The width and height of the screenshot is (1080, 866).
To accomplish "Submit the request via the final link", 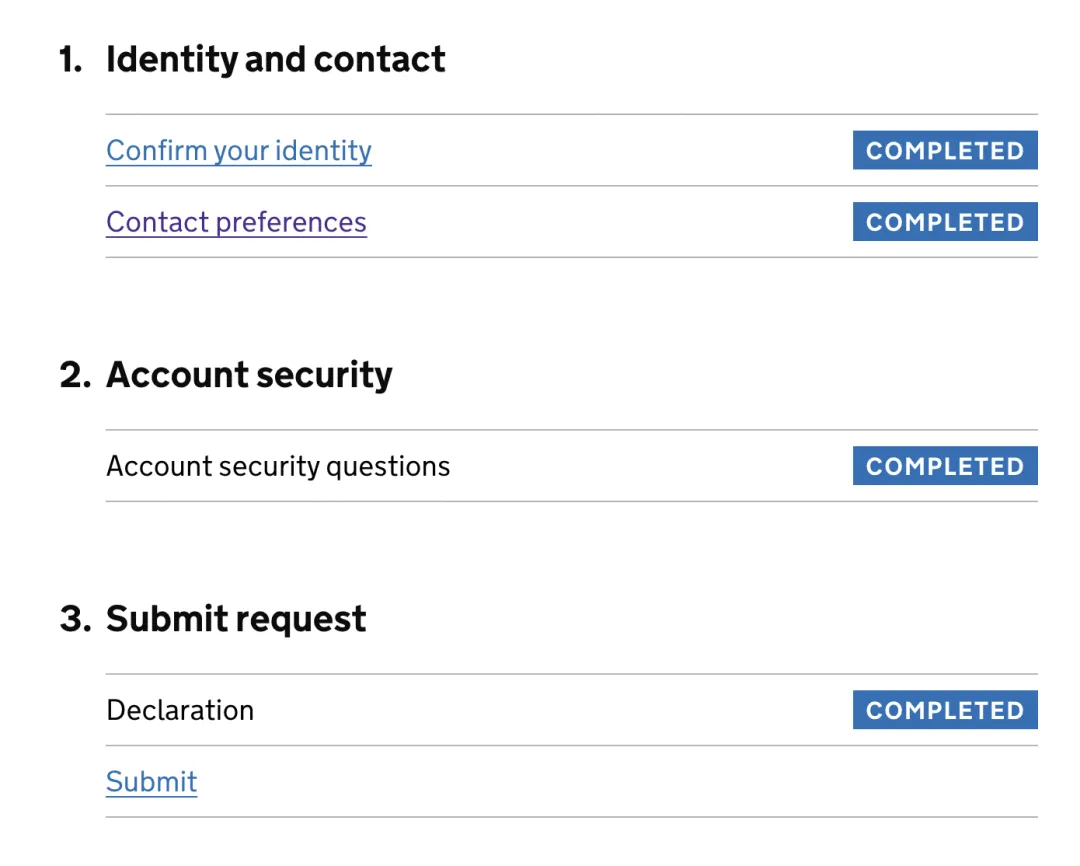I will point(151,782).
